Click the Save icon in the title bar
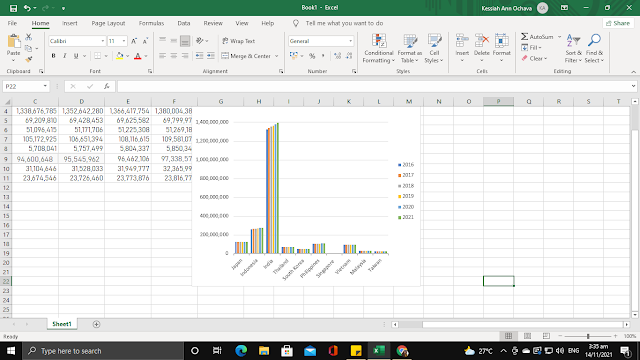Viewport: 640px width, 360px height. coord(13,8)
